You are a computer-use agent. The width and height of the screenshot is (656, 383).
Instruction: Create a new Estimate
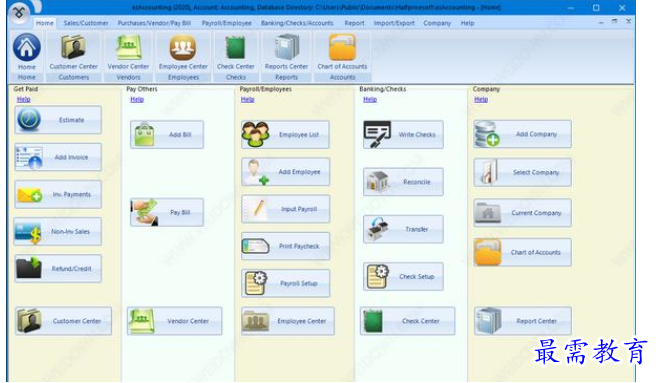[x=58, y=120]
